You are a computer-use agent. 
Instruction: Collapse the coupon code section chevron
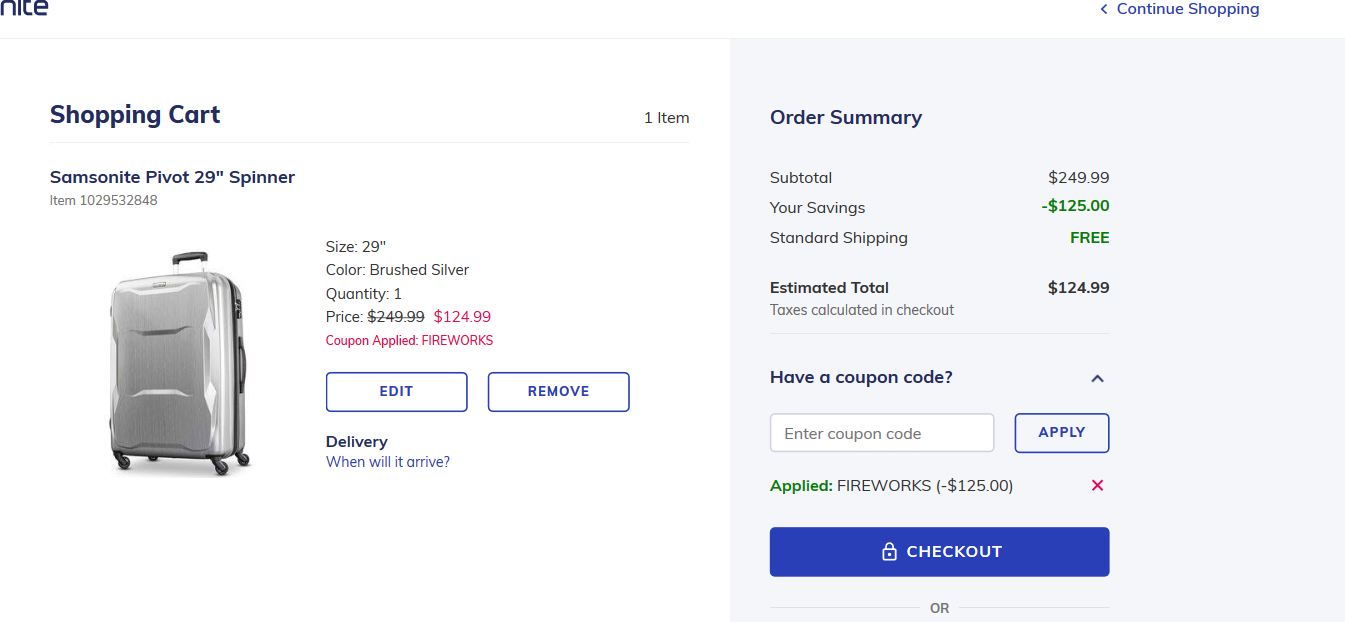click(x=1097, y=378)
